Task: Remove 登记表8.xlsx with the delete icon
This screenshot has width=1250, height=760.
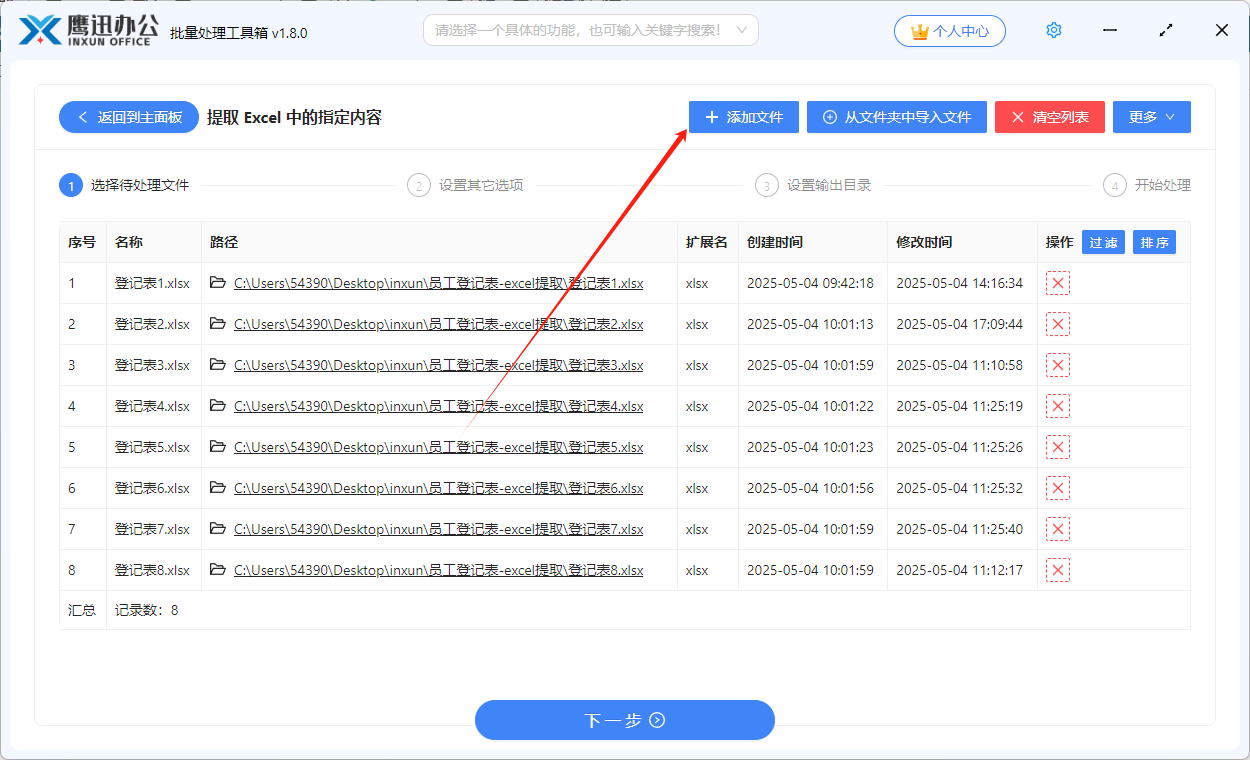Action: 1057,570
